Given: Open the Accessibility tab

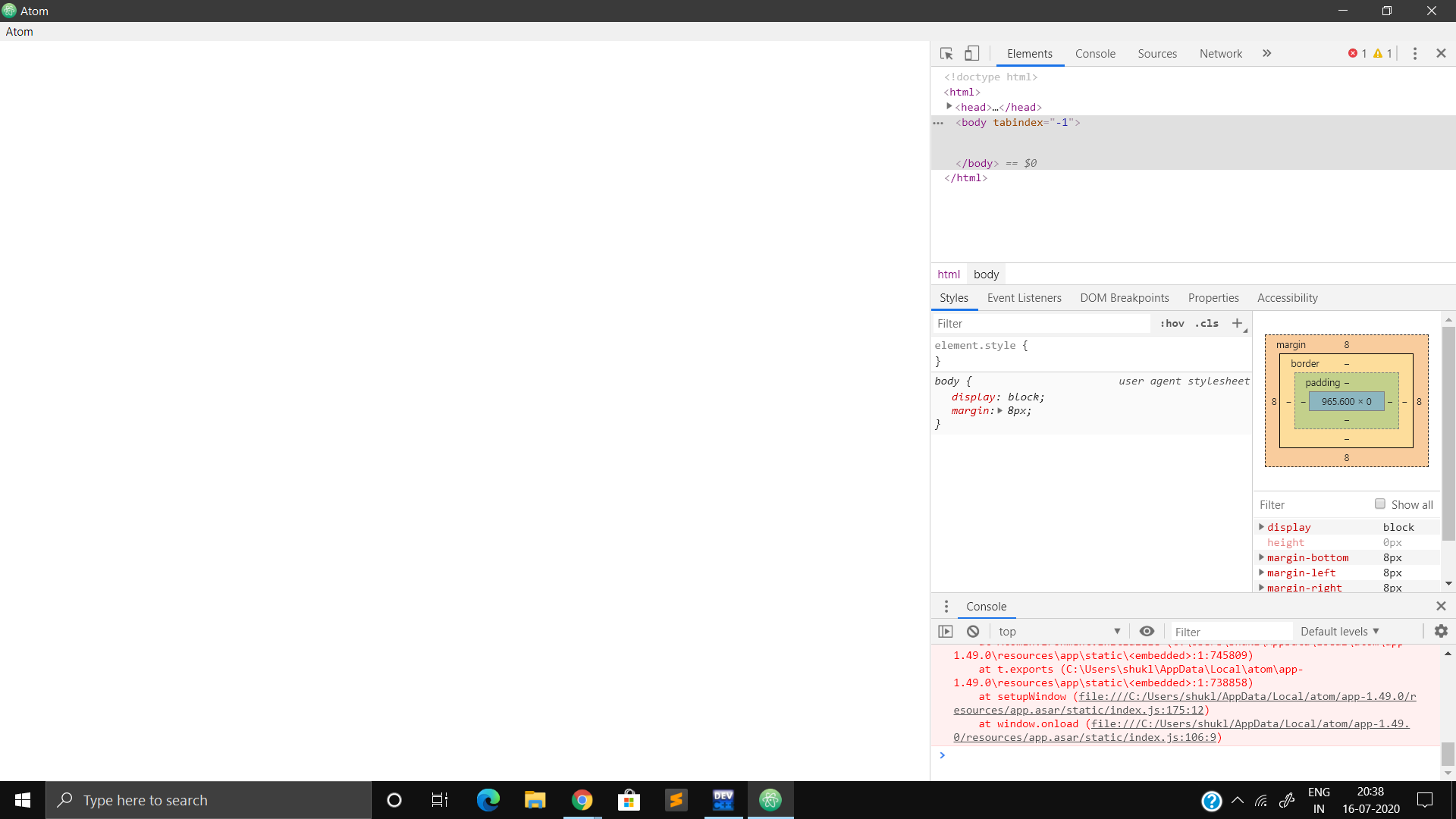Looking at the screenshot, I should point(1288,298).
